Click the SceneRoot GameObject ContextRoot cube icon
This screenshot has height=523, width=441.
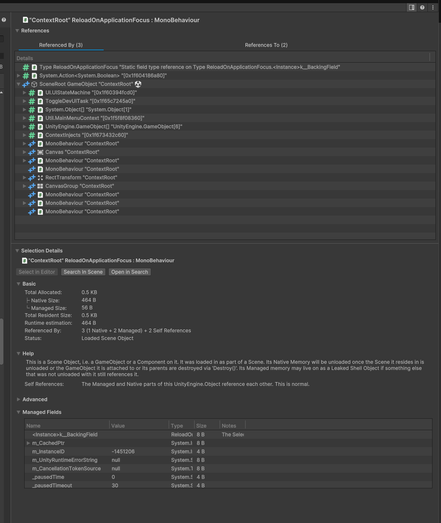34,84
